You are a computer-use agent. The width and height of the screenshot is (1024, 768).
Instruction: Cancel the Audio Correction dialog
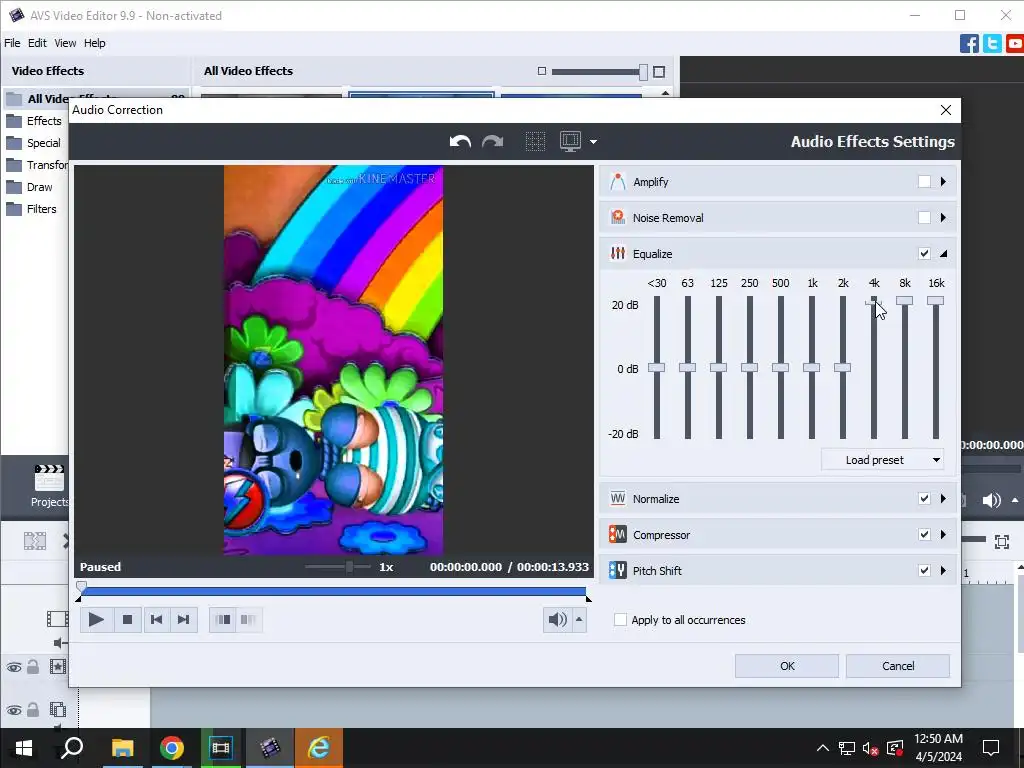pos(898,666)
